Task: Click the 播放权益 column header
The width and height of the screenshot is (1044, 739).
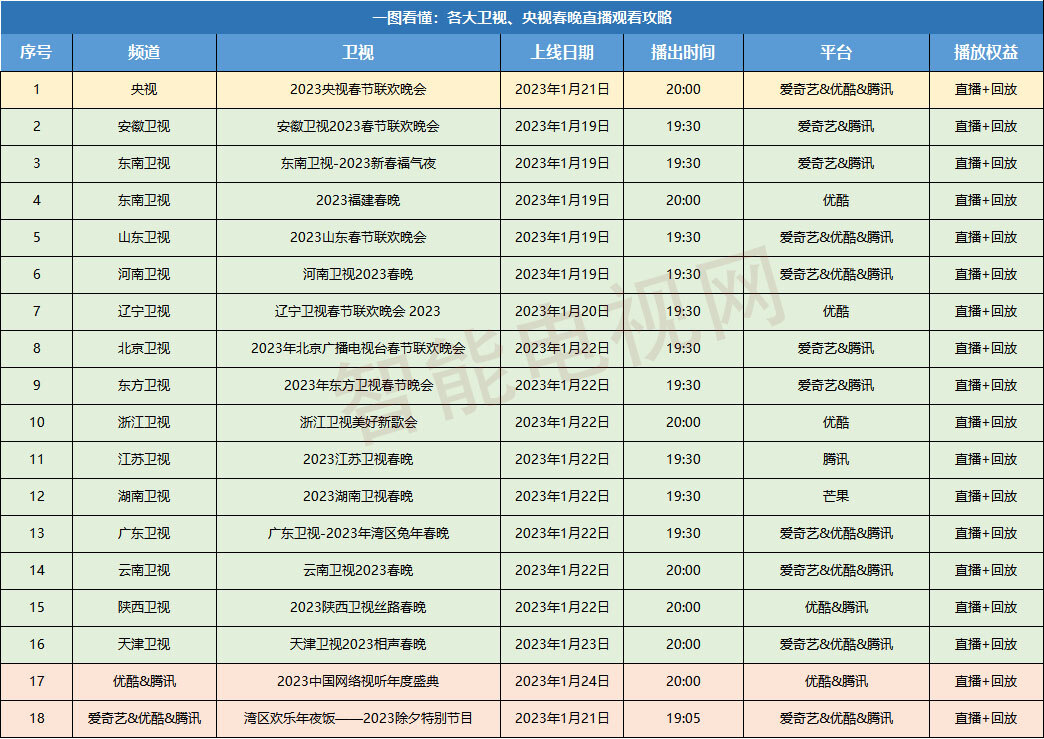Action: pos(986,53)
